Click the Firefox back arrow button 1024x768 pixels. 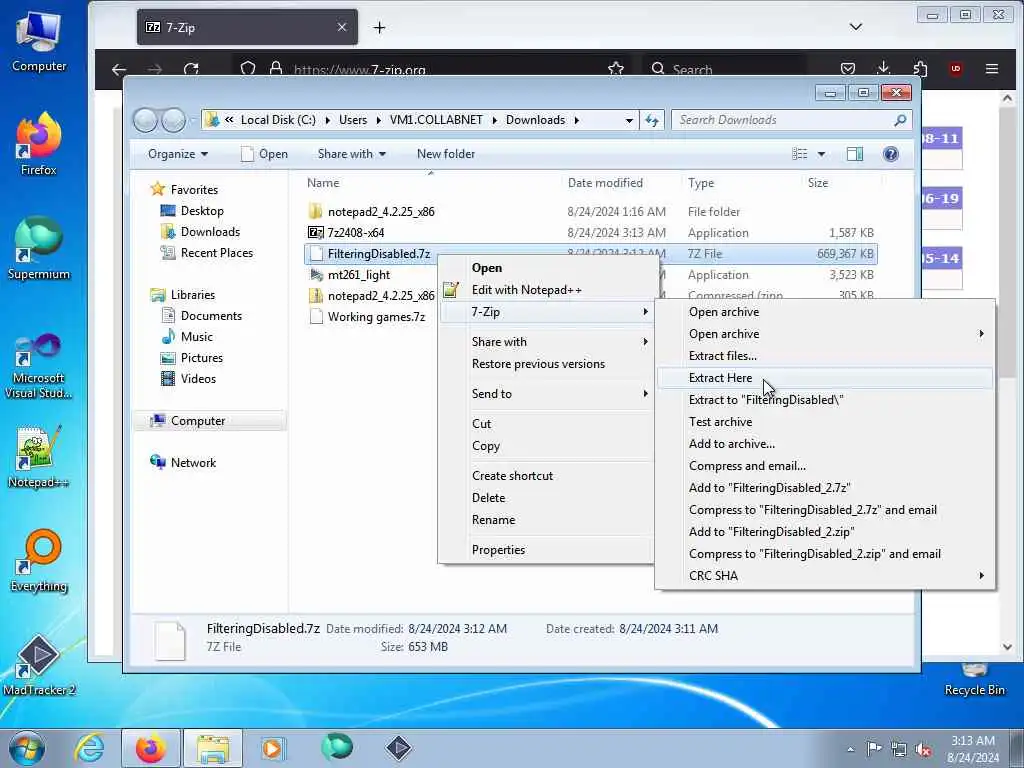pos(119,69)
